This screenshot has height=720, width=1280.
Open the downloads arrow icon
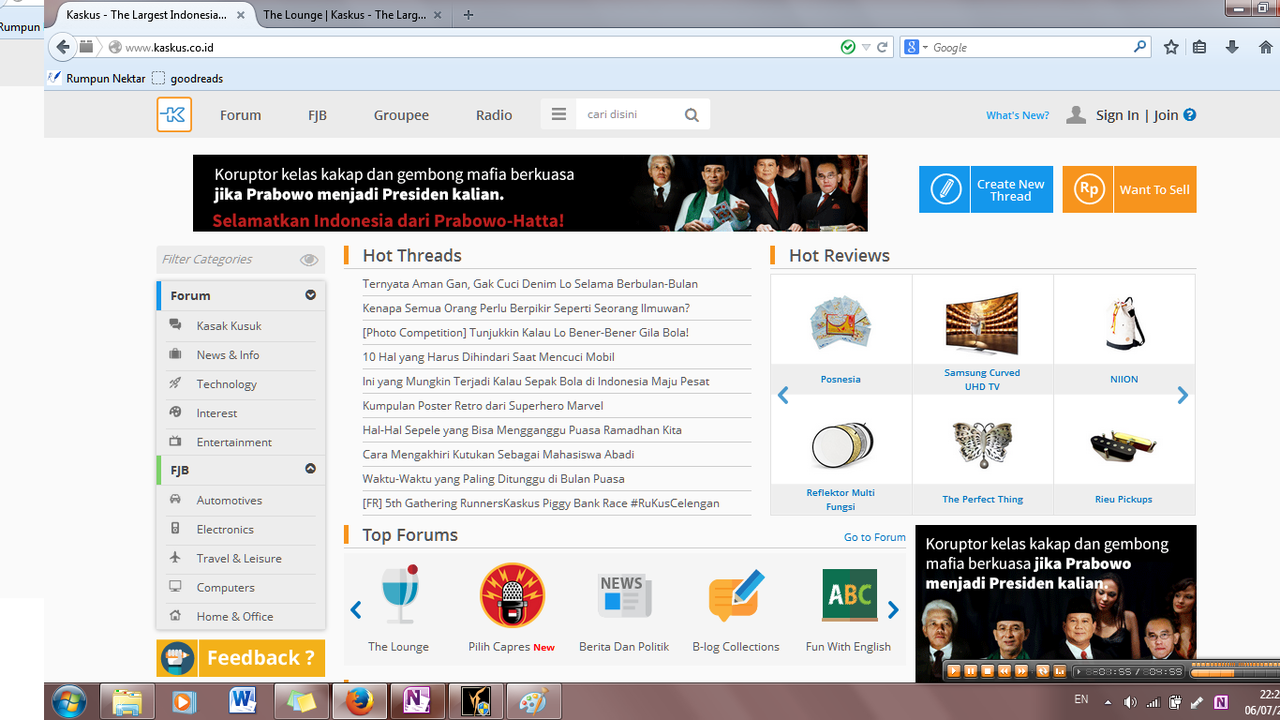1232,47
